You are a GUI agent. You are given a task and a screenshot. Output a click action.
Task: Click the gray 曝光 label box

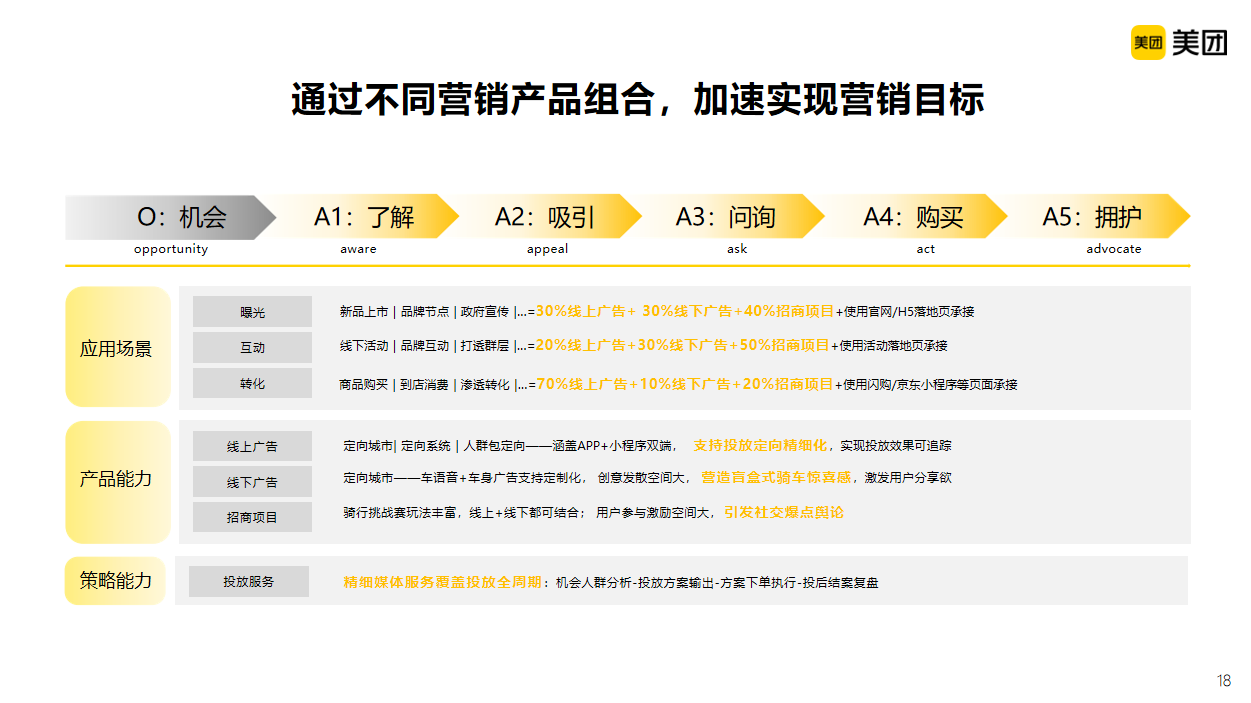point(252,312)
